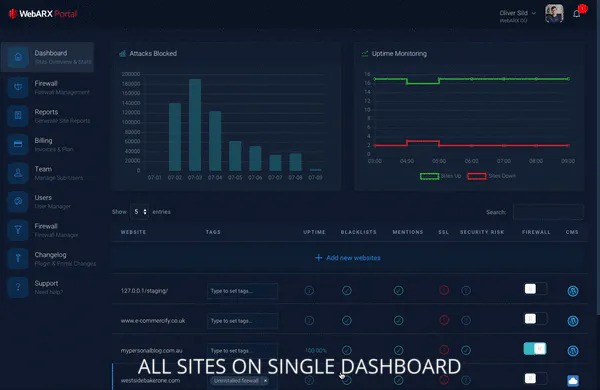Screen dimensions: 600x390
Task: Click the page vertical scrollbar
Action: (598, 157)
